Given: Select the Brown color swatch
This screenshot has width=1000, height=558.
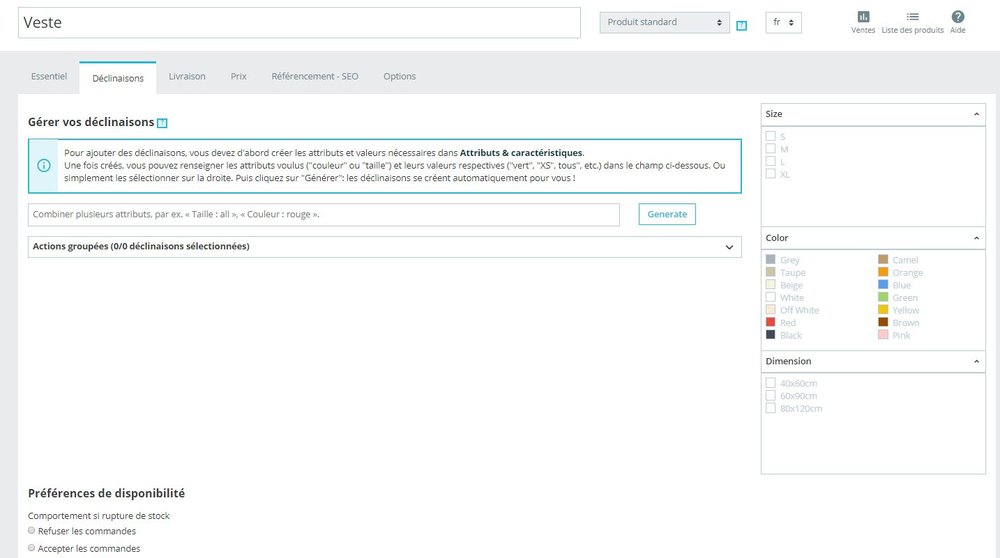Looking at the screenshot, I should tap(883, 323).
